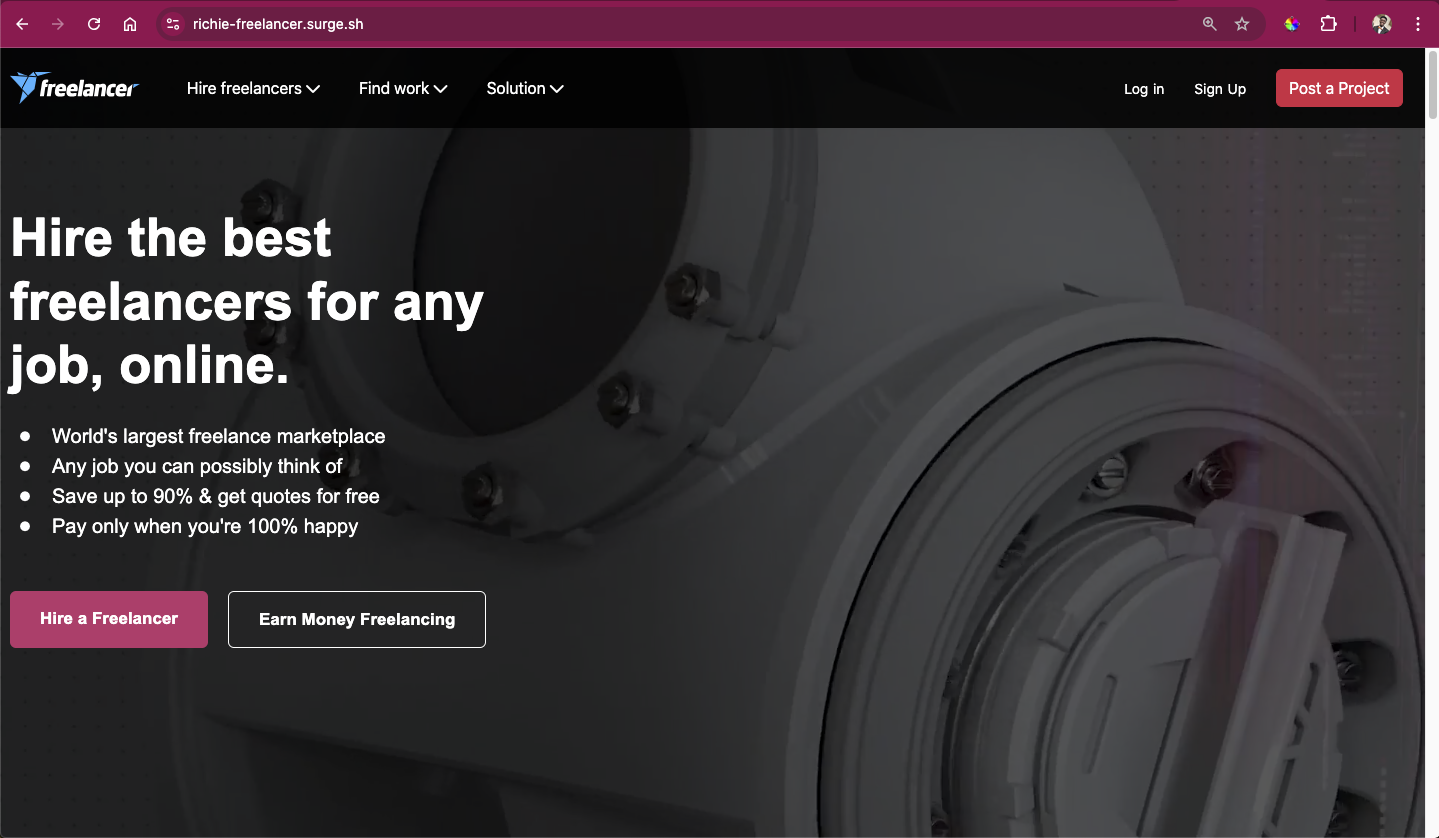The image size is (1439, 838).
Task: Bookmark this page with star icon
Action: pyautogui.click(x=1242, y=24)
